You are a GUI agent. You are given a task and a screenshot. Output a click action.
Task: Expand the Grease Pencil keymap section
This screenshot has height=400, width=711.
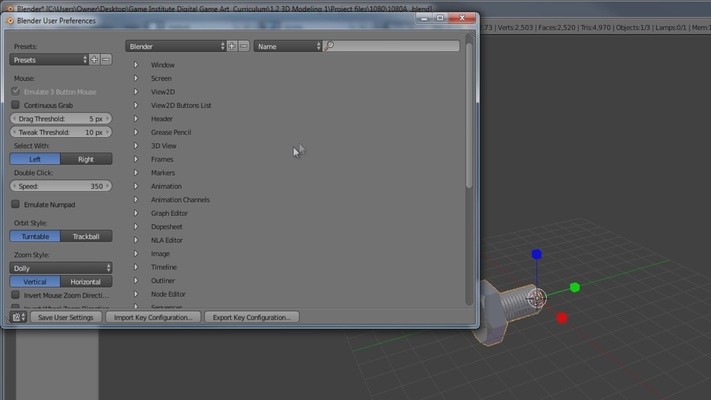[x=136, y=132]
